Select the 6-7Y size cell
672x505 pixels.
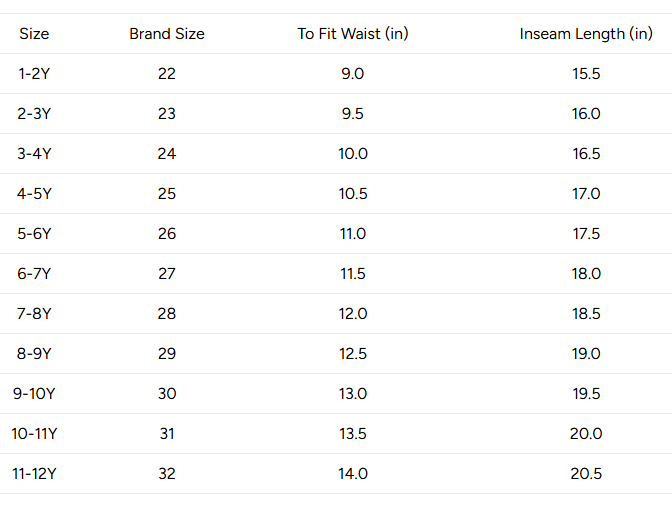click(x=34, y=274)
